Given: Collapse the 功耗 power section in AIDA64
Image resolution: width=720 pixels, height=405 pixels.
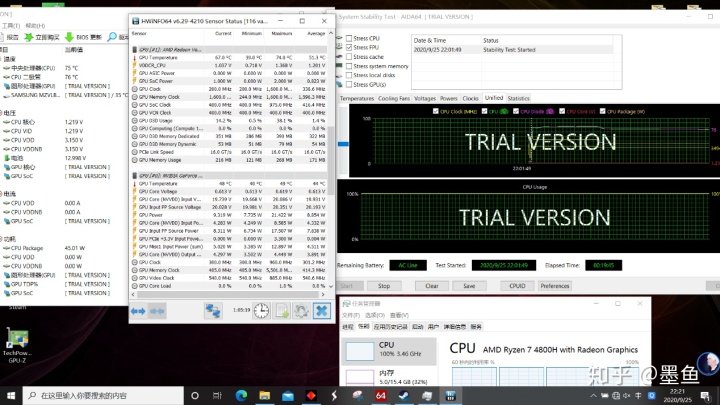Looking at the screenshot, I should 1,239.
